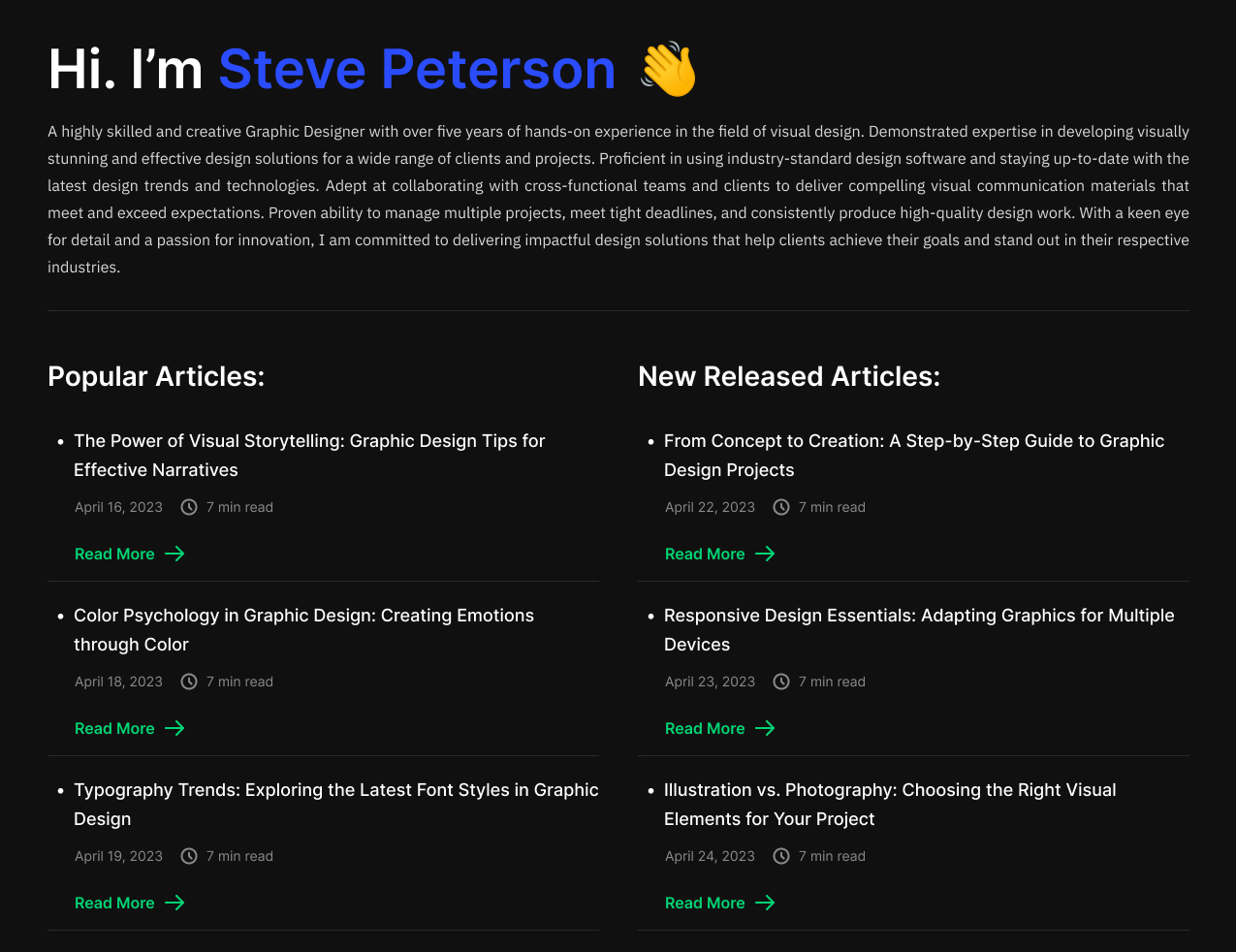The image size is (1236, 952).
Task: Open The Power of Visual Storytelling article title
Action: click(309, 455)
